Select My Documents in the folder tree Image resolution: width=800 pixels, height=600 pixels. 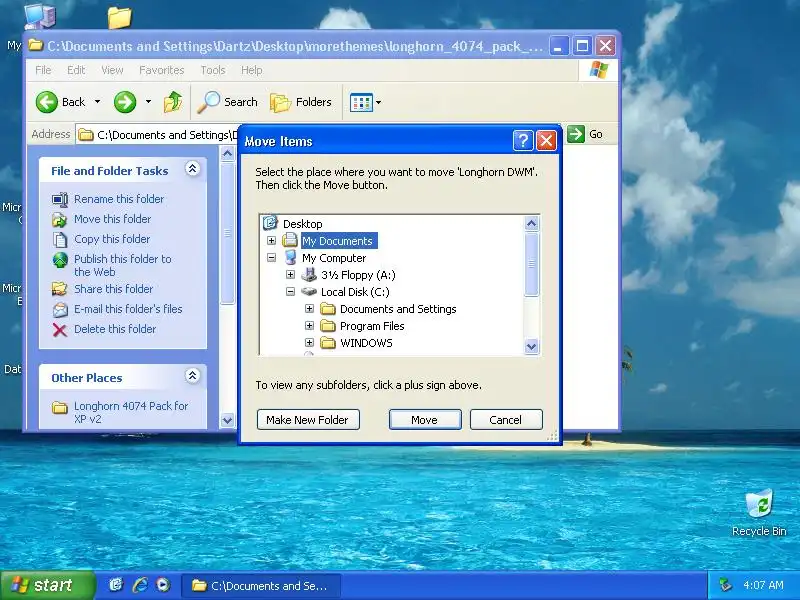click(337, 241)
